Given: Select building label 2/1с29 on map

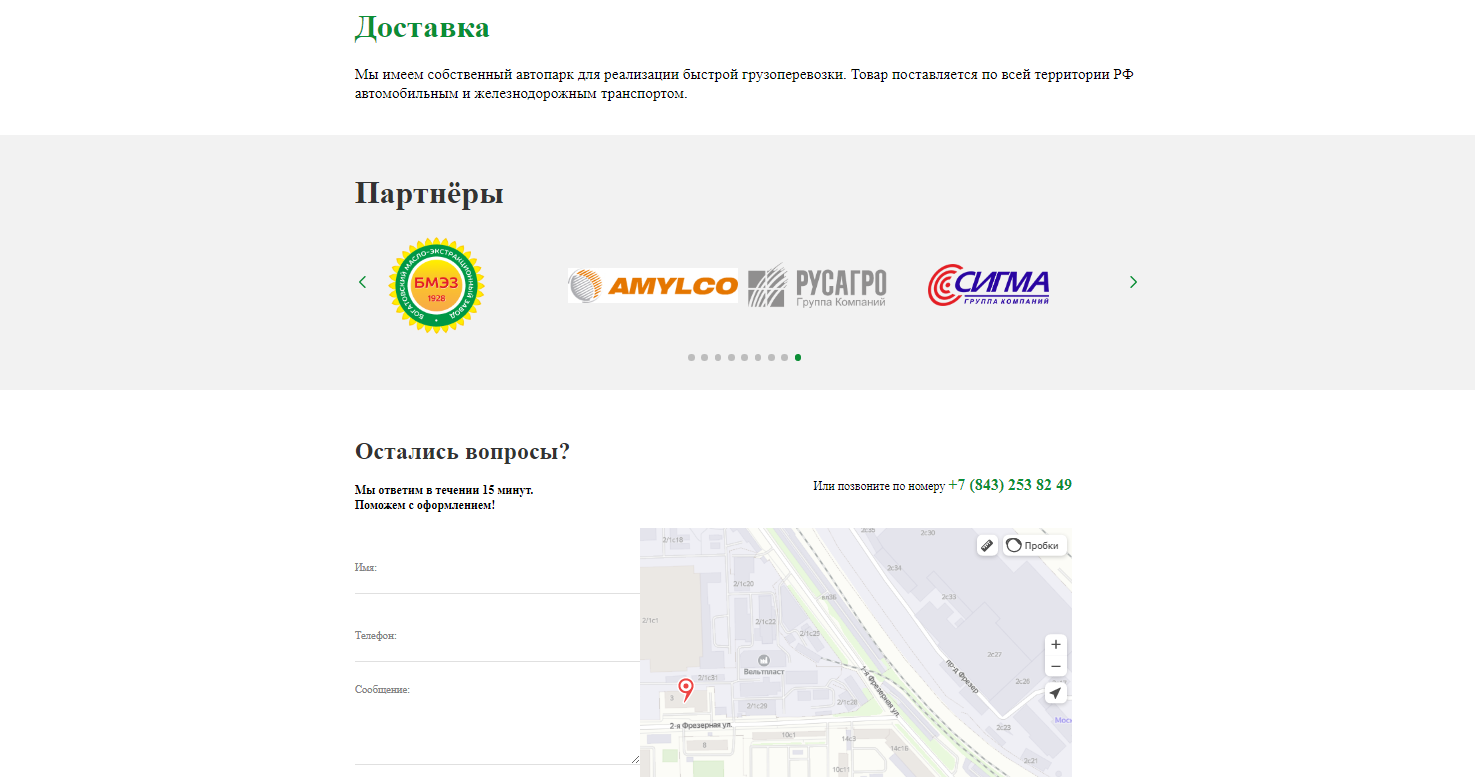Looking at the screenshot, I should [x=757, y=706].
